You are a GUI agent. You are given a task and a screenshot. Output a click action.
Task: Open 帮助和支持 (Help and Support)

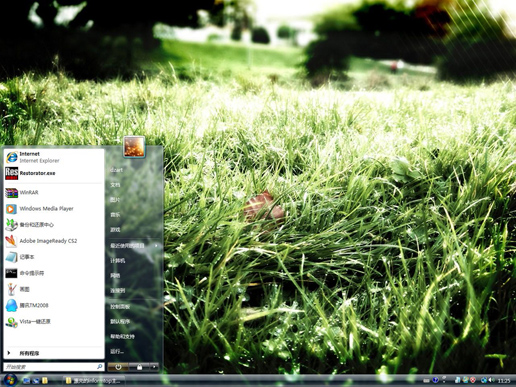[x=122, y=337]
